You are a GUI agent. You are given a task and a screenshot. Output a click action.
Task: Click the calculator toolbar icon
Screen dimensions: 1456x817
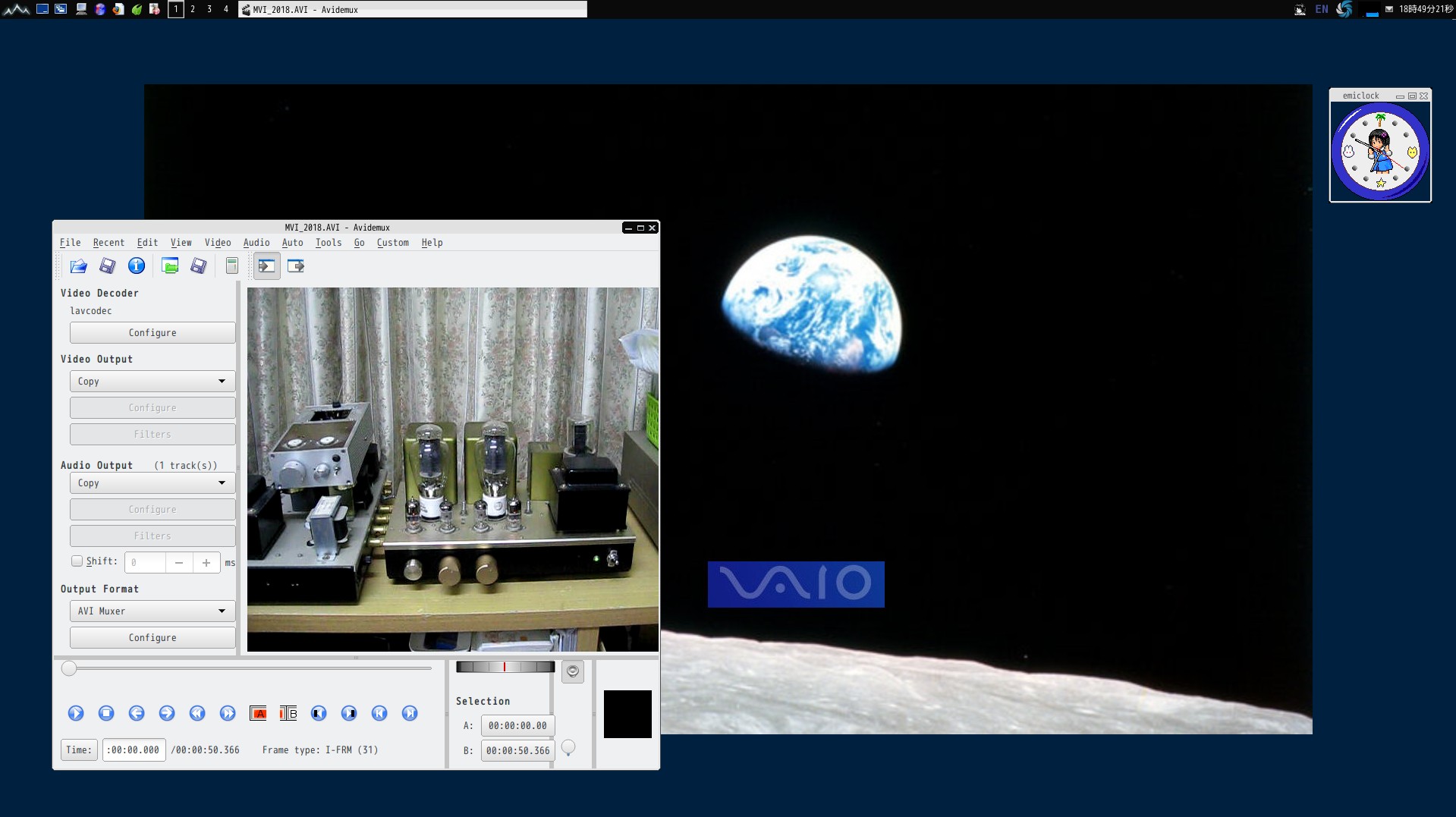point(232,266)
